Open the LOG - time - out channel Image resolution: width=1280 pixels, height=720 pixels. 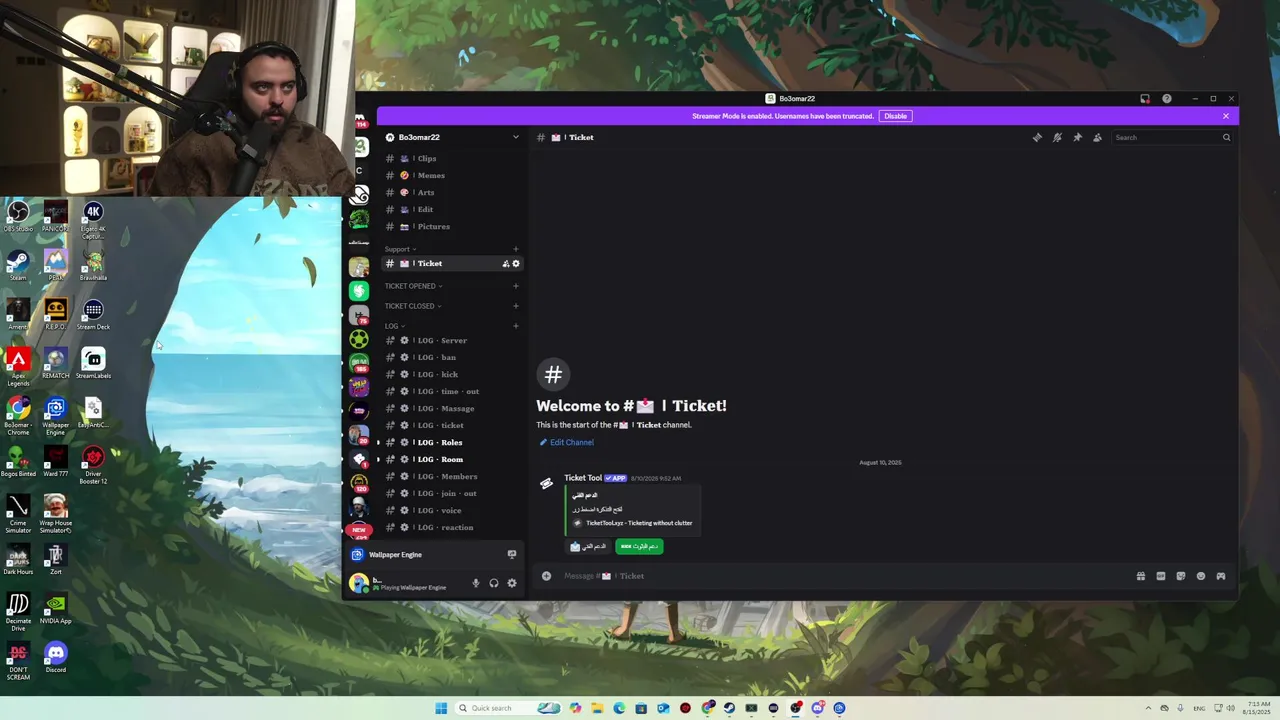click(451, 391)
